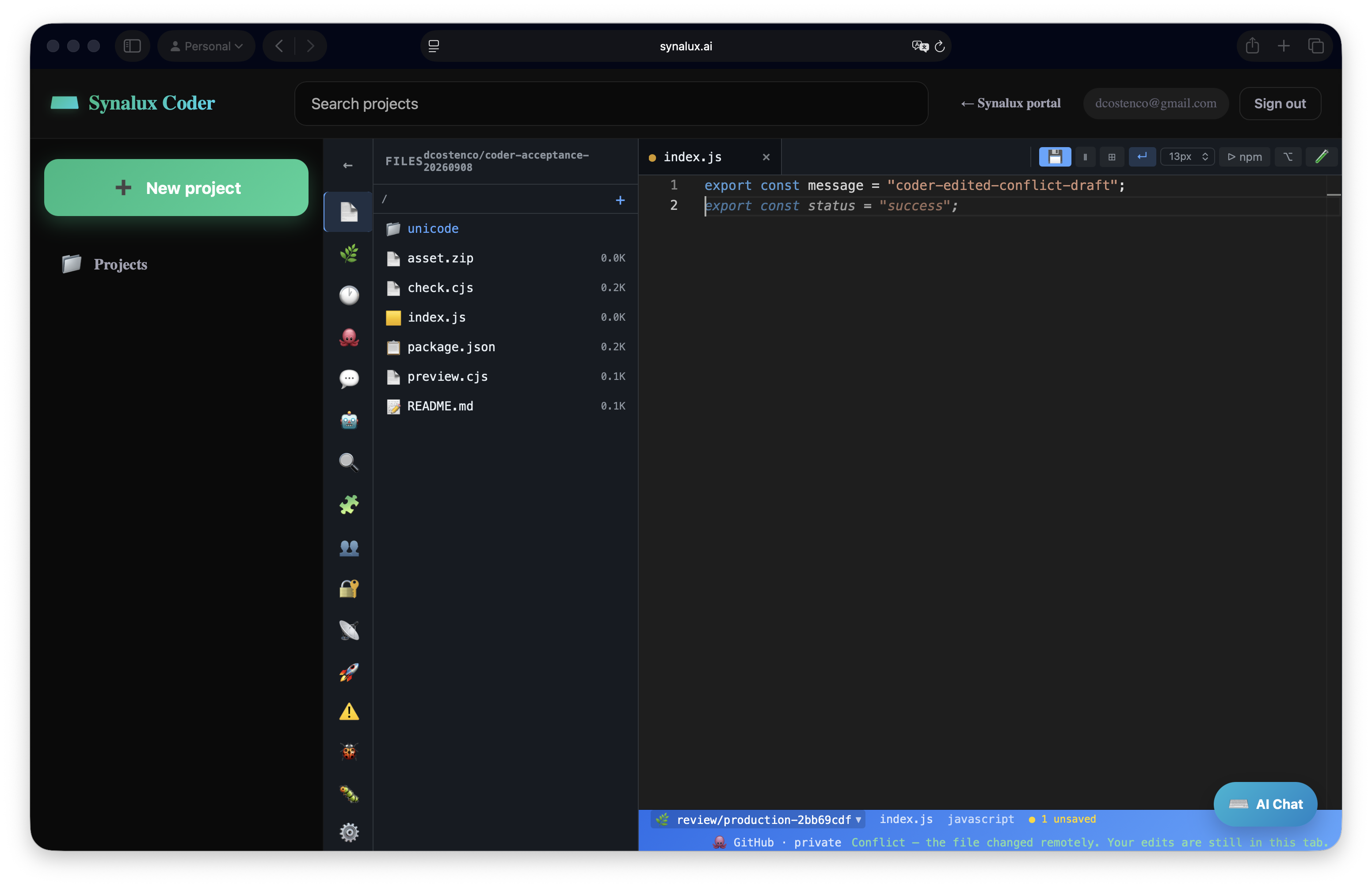1372x888 pixels.
Task: Open the satellite dish sidebar icon
Action: [x=349, y=630]
